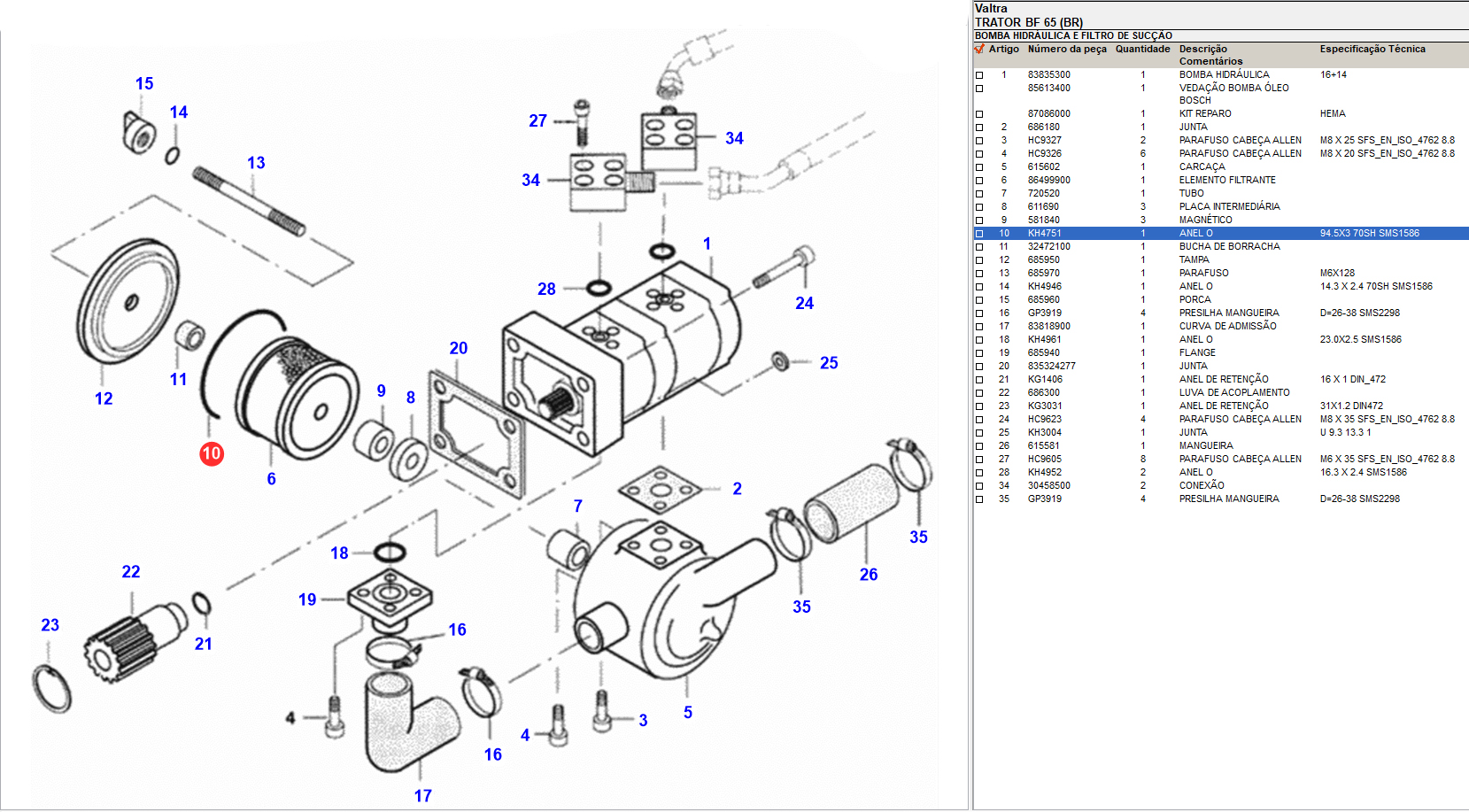Toggle checkbox on highlighted KH4751 row
The image size is (1469, 812).
point(979,234)
